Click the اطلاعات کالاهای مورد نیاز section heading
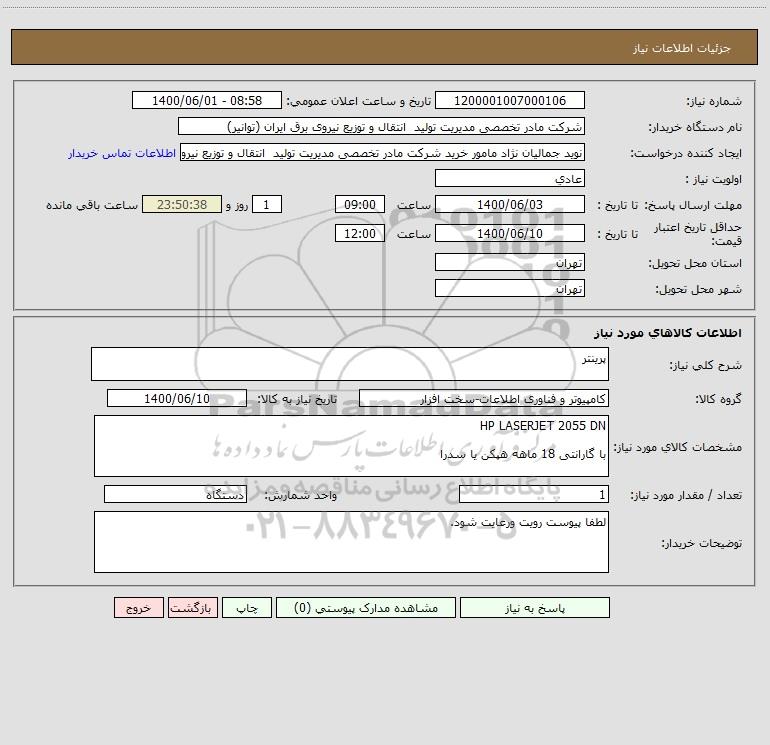The width and height of the screenshot is (770, 745). (668, 333)
